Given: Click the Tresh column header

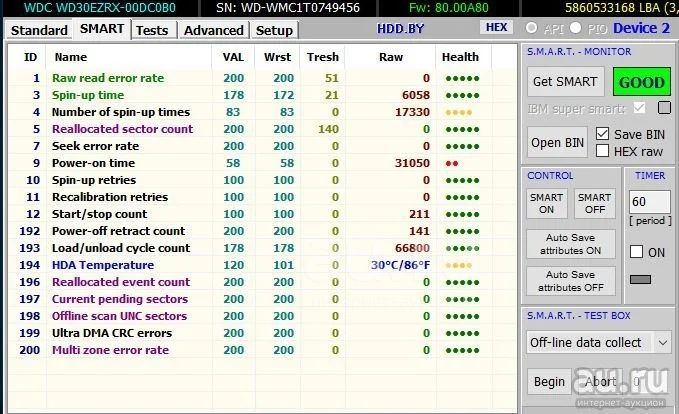Looking at the screenshot, I should point(323,57).
